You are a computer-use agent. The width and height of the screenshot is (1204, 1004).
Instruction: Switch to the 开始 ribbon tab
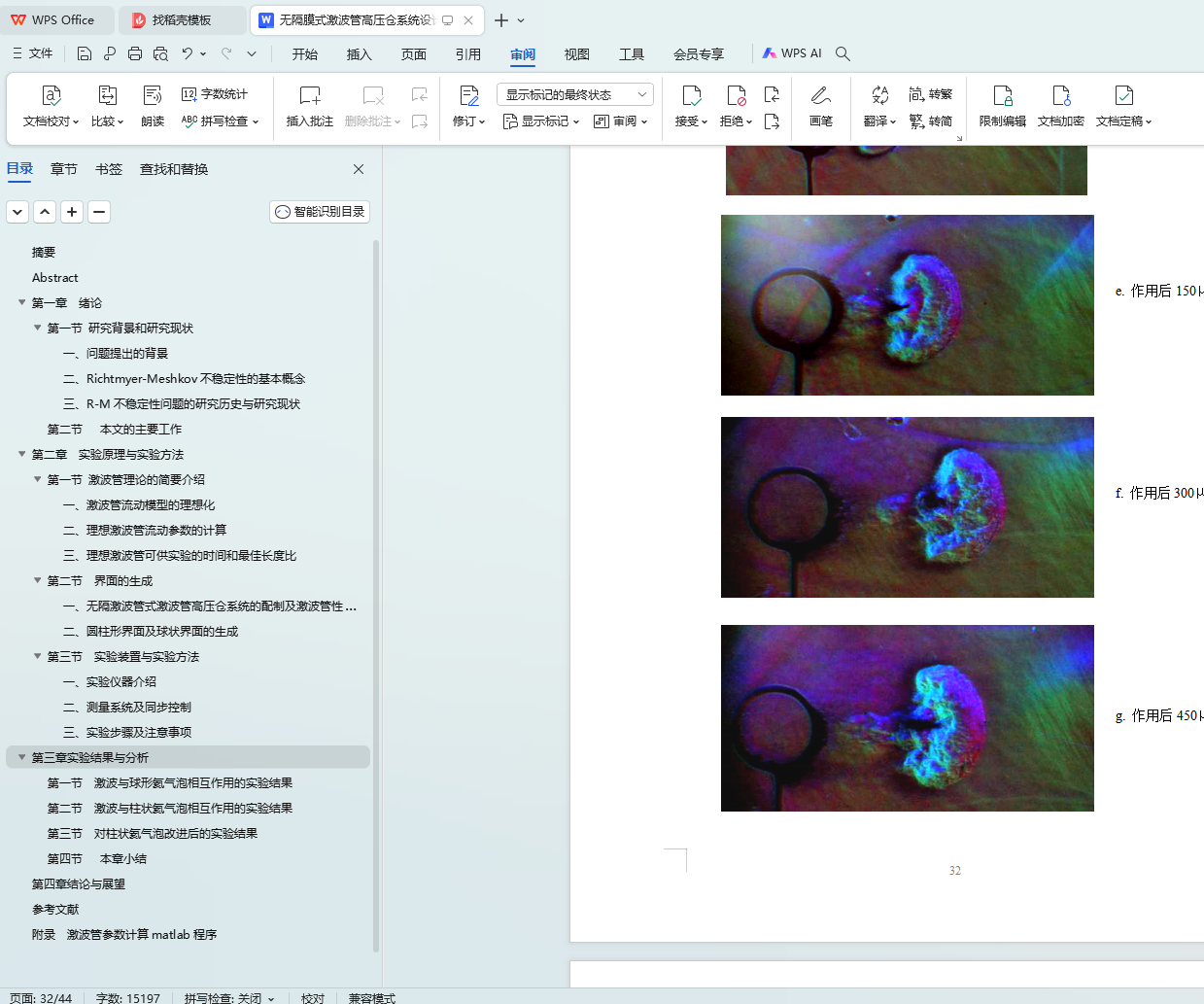tap(305, 54)
